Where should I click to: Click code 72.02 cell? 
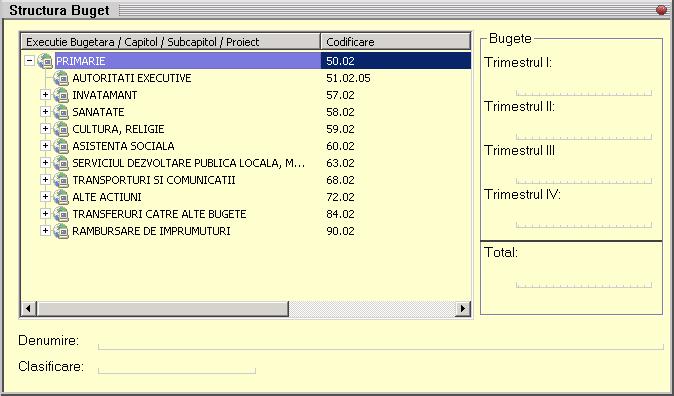[340, 197]
